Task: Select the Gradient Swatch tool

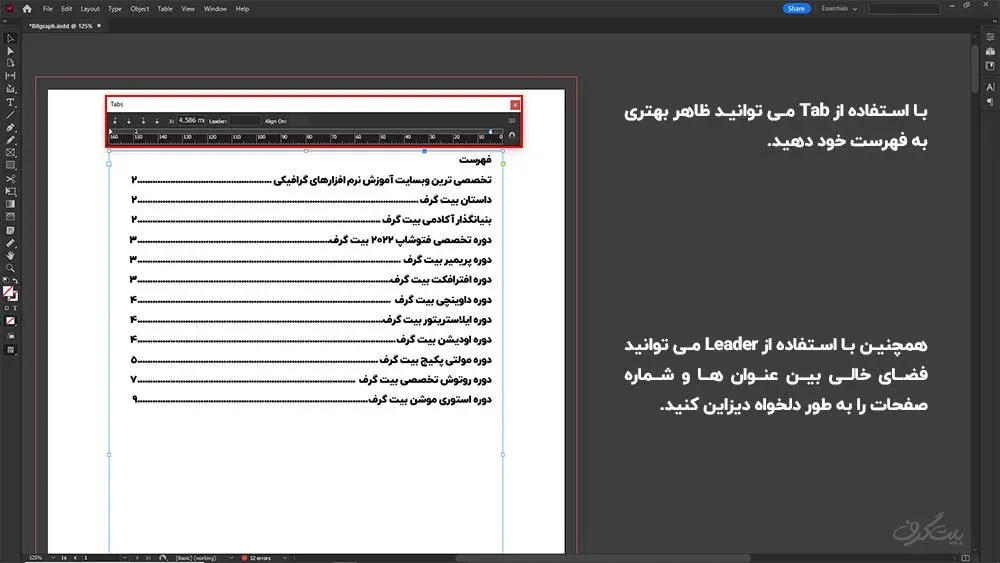Action: pyautogui.click(x=10, y=204)
